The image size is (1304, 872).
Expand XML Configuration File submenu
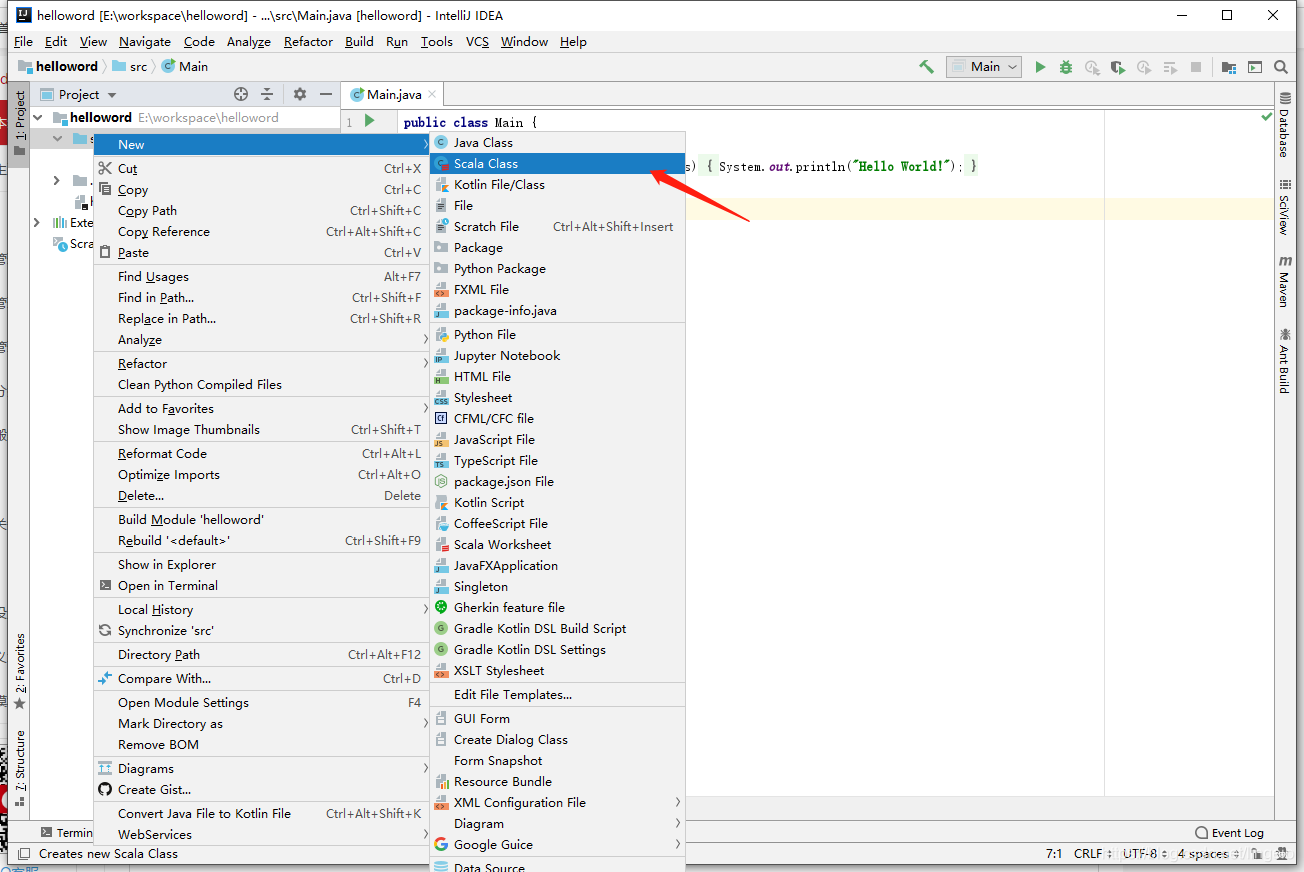point(557,803)
